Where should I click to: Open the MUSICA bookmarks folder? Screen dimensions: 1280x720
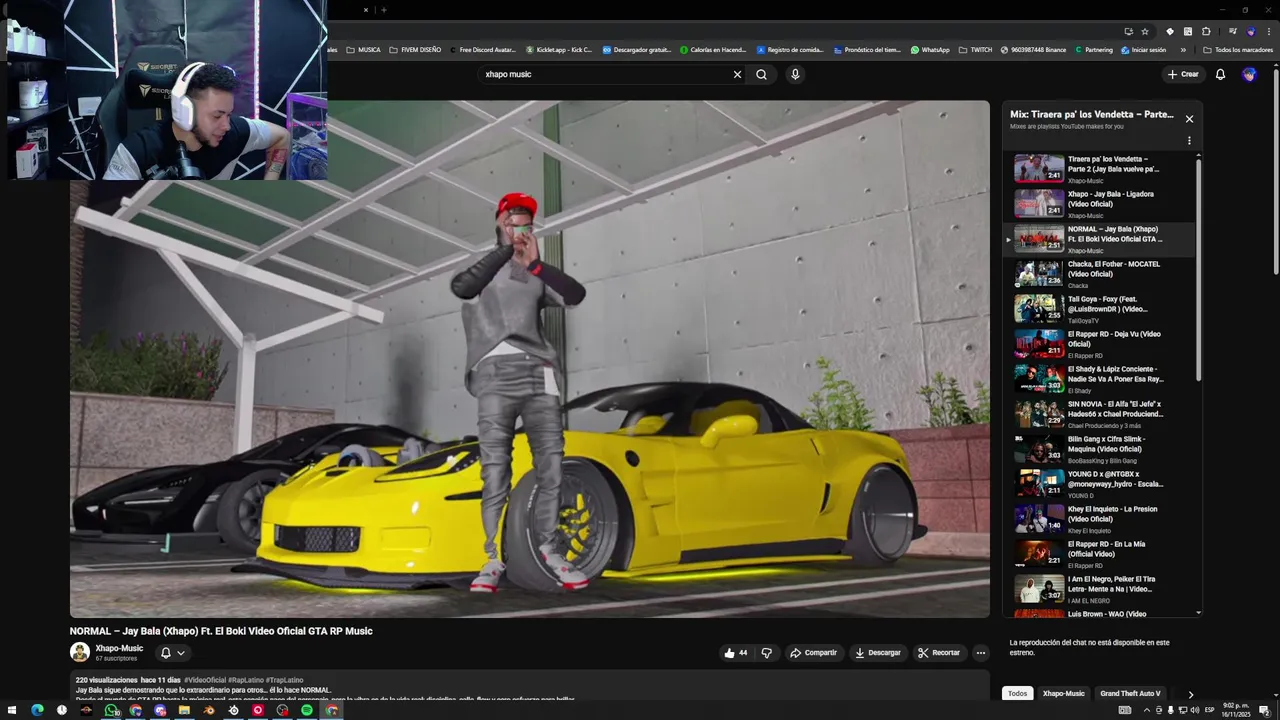[363, 50]
